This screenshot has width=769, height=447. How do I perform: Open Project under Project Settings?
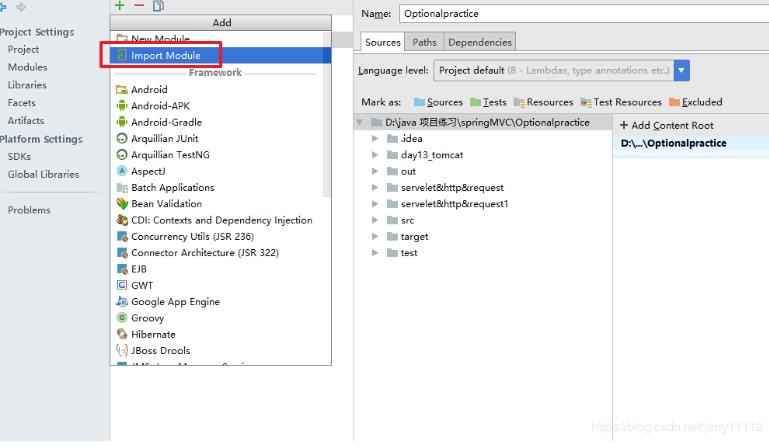pyautogui.click(x=23, y=50)
